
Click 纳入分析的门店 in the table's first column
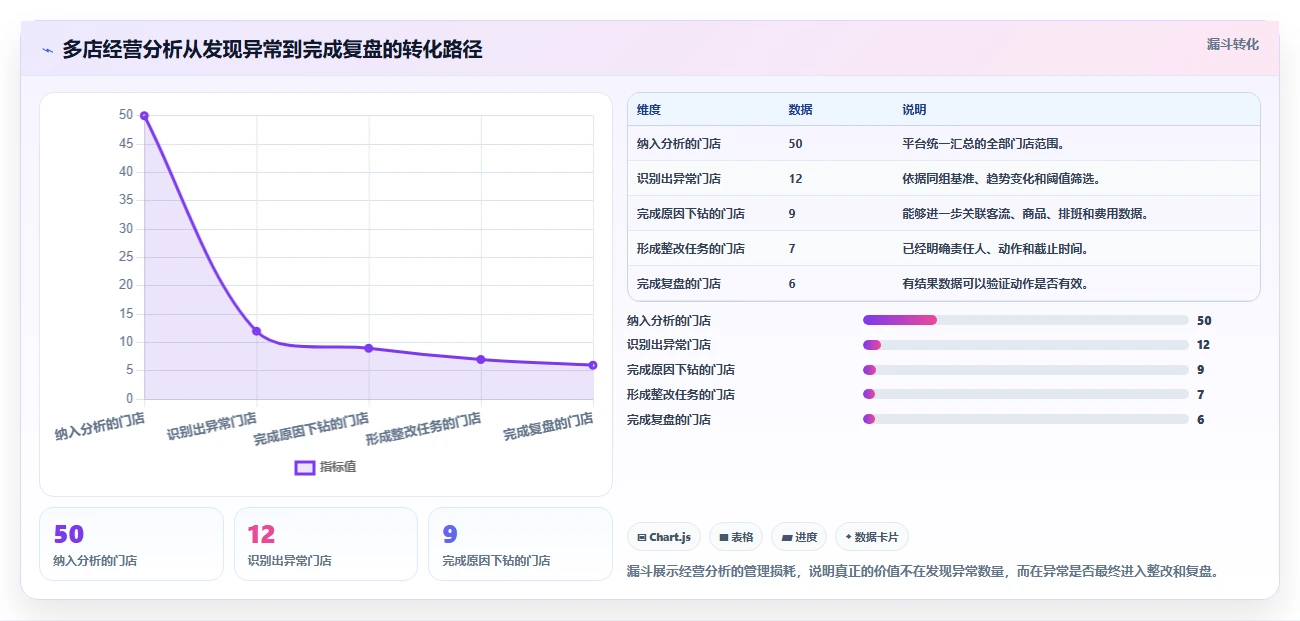679,144
